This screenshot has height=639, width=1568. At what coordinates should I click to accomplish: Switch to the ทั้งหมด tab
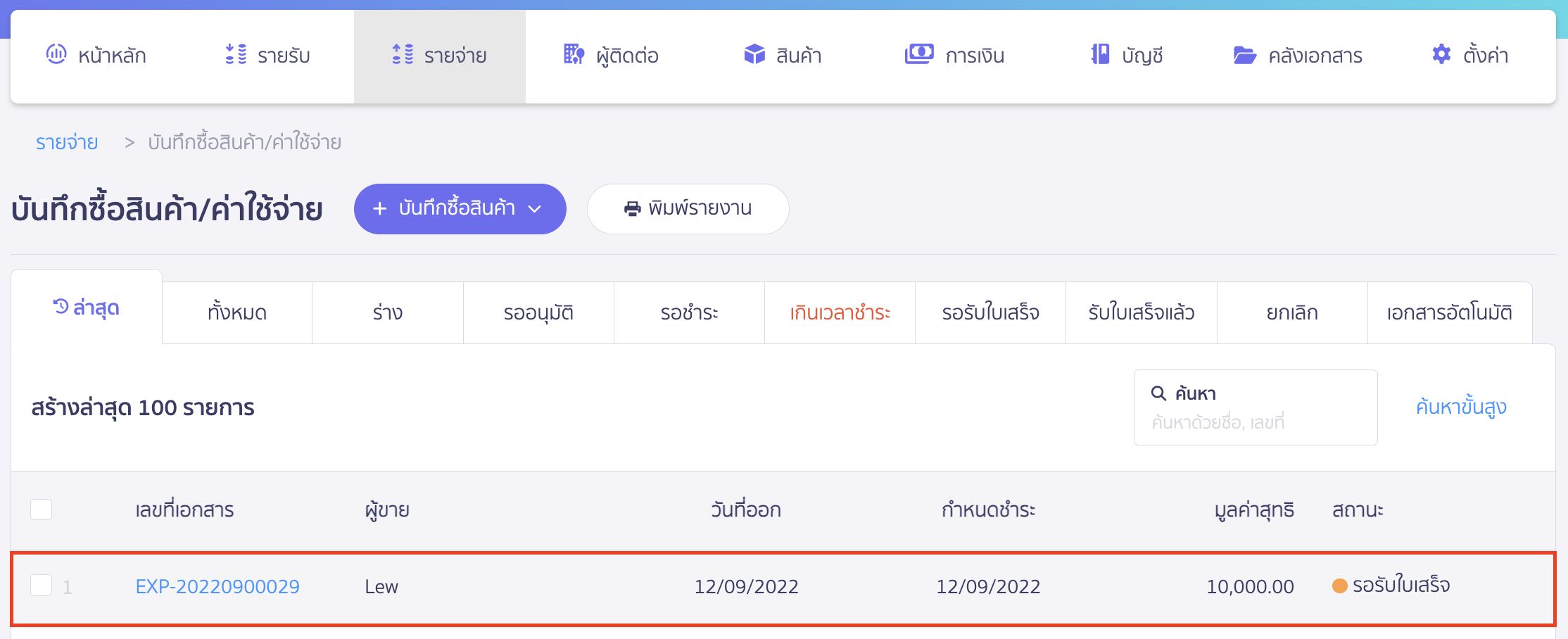[237, 312]
